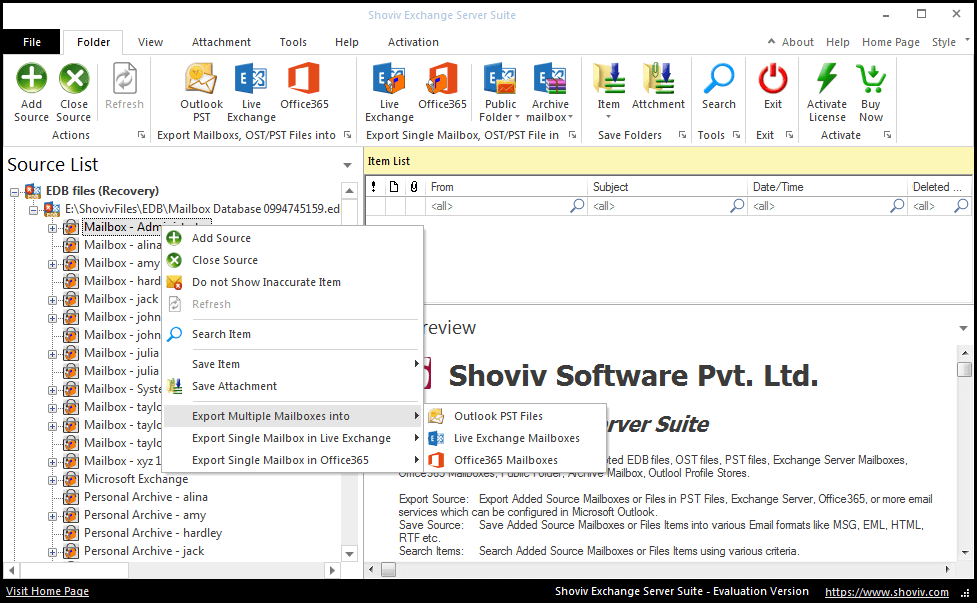This screenshot has height=603, width=977.
Task: Collapse the Mailbox Database EDB file node
Action: pyautogui.click(x=33, y=210)
